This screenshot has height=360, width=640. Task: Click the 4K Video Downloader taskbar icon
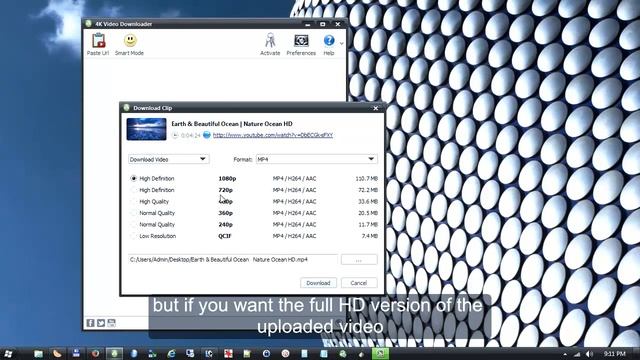[115, 353]
